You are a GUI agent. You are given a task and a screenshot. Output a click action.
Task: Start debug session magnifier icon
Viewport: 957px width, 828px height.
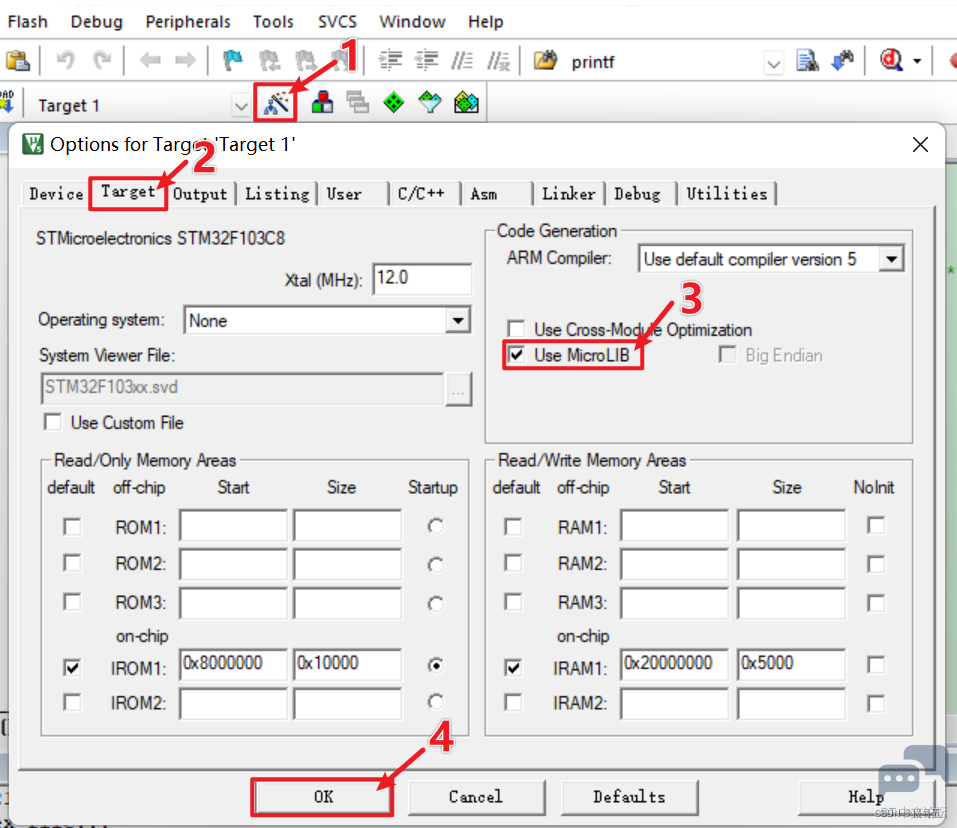click(890, 60)
